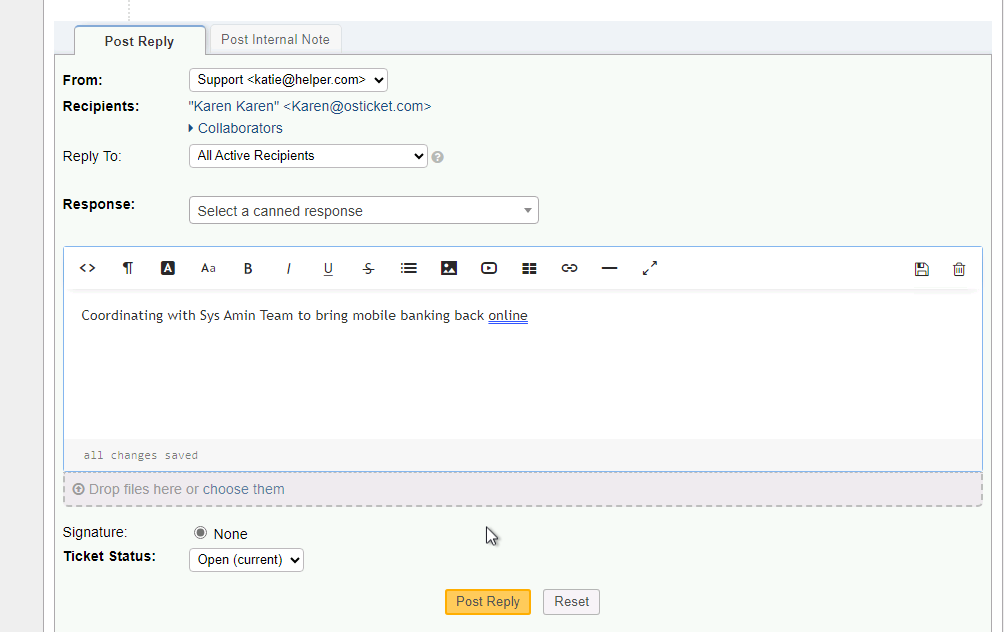Viewport: 1004px width, 632px height.
Task: Click the Reset button
Action: (x=571, y=602)
